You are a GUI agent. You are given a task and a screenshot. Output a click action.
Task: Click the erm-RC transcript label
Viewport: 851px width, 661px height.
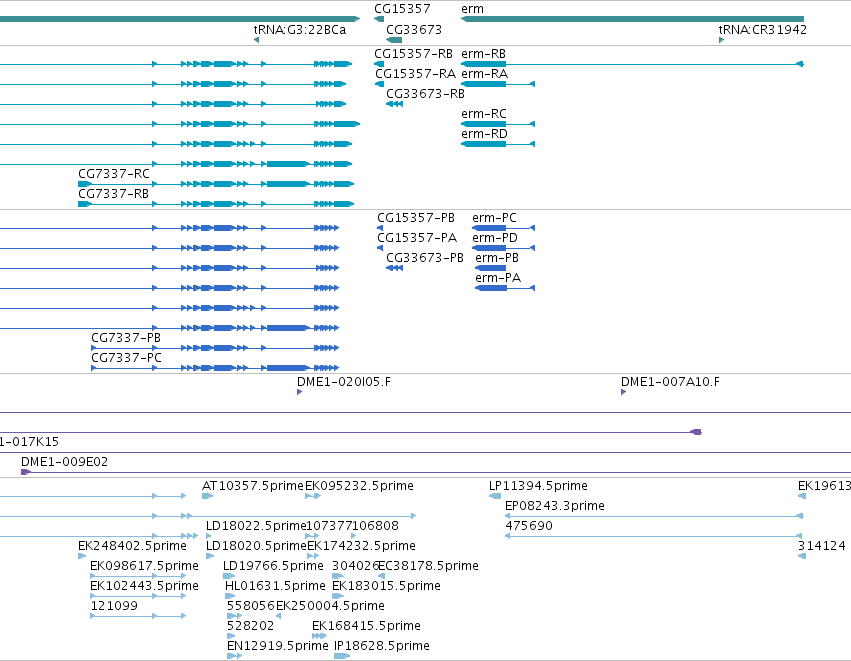[x=484, y=114]
